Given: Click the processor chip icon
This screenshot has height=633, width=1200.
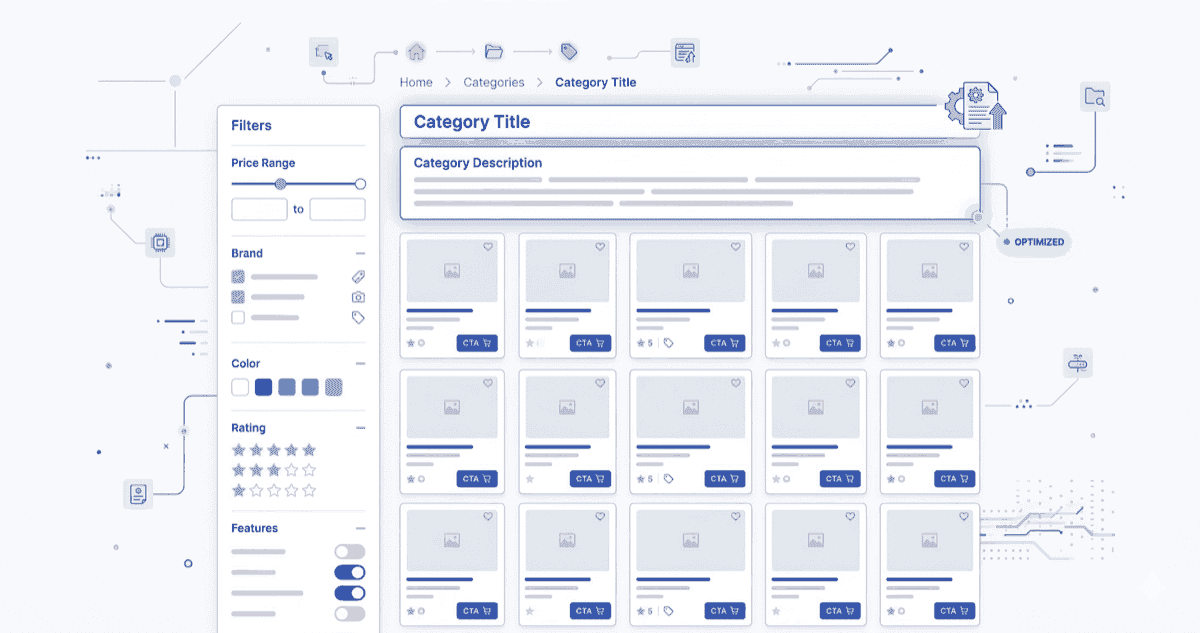Looking at the screenshot, I should click(x=159, y=242).
